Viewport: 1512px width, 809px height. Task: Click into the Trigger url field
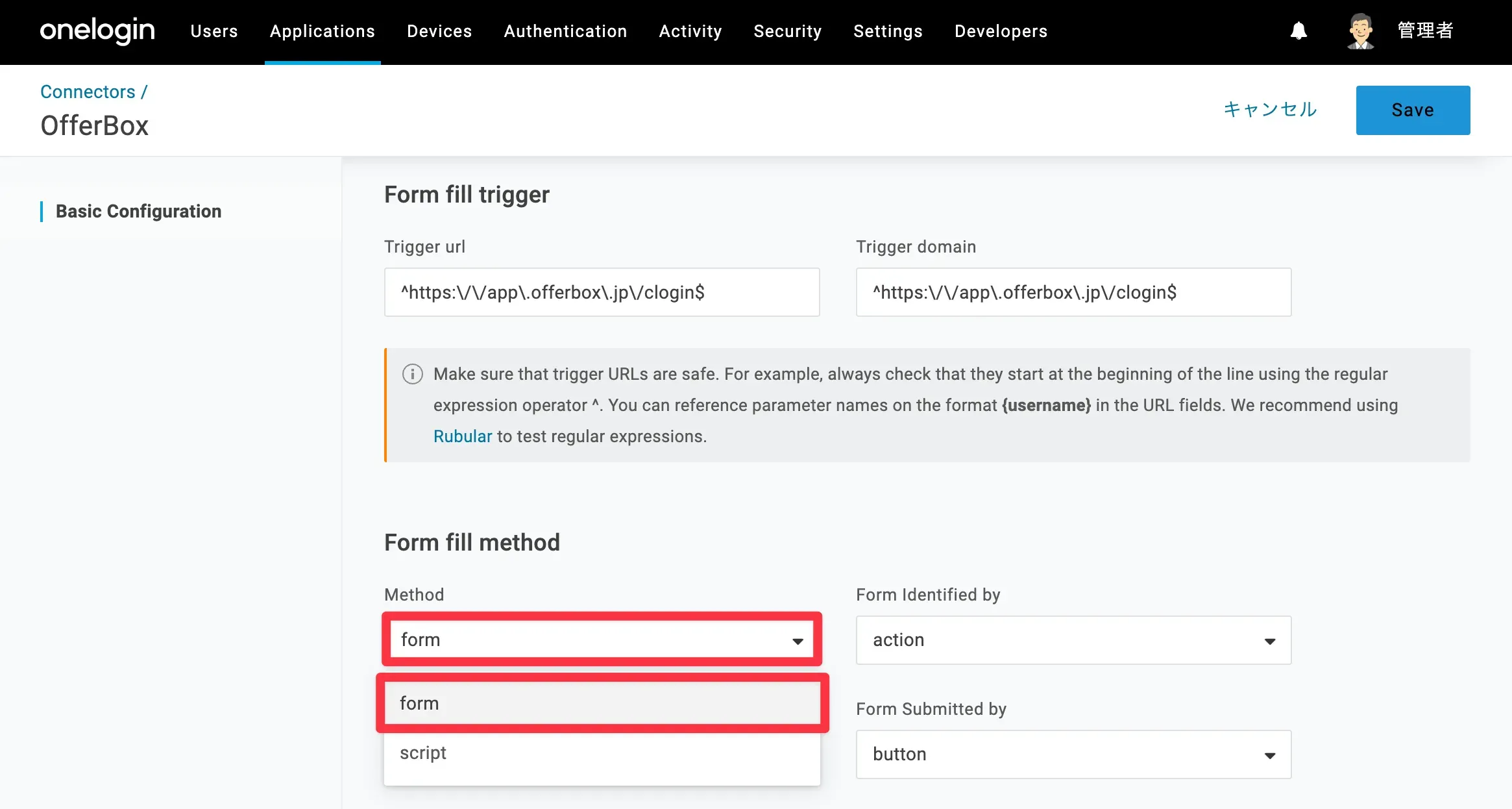tap(602, 292)
